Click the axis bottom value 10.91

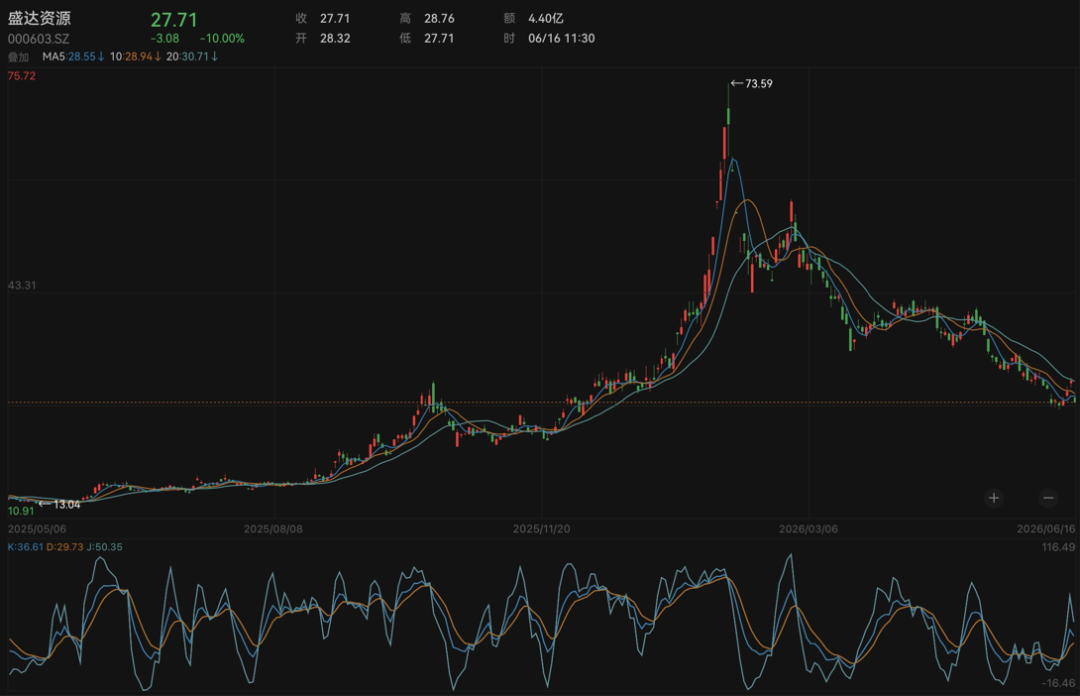(x=21, y=511)
